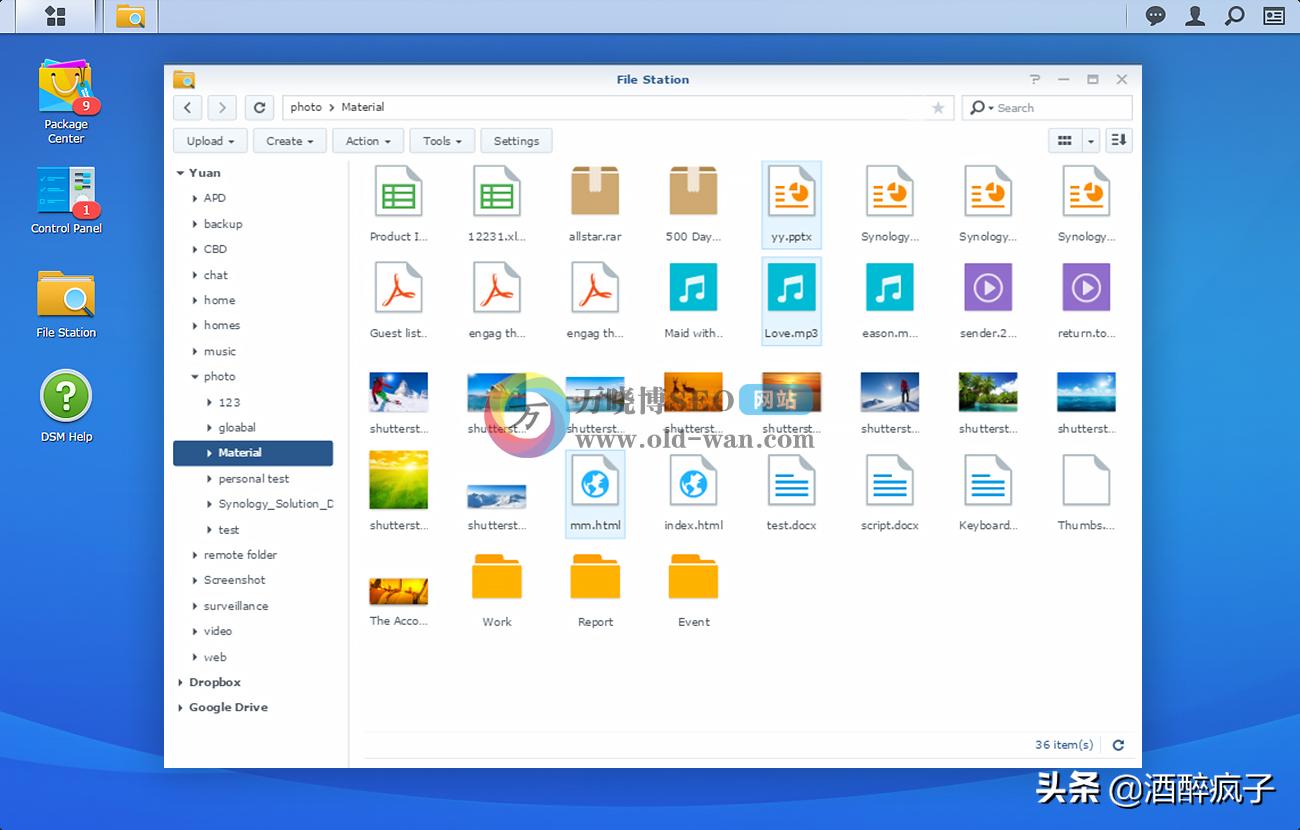Click the sort options icon on the right toolbar
Screen dimensions: 1300x830
tap(1118, 140)
